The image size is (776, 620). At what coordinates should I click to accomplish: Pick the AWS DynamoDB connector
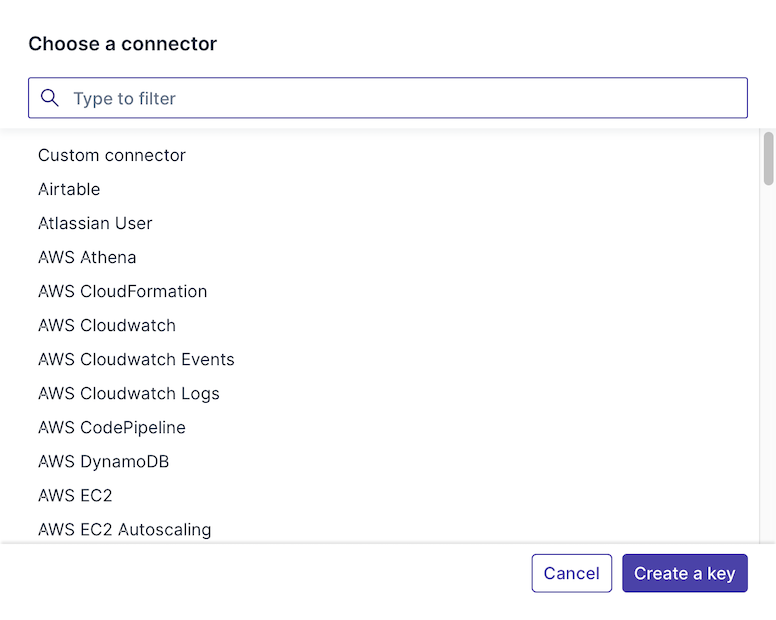point(103,461)
